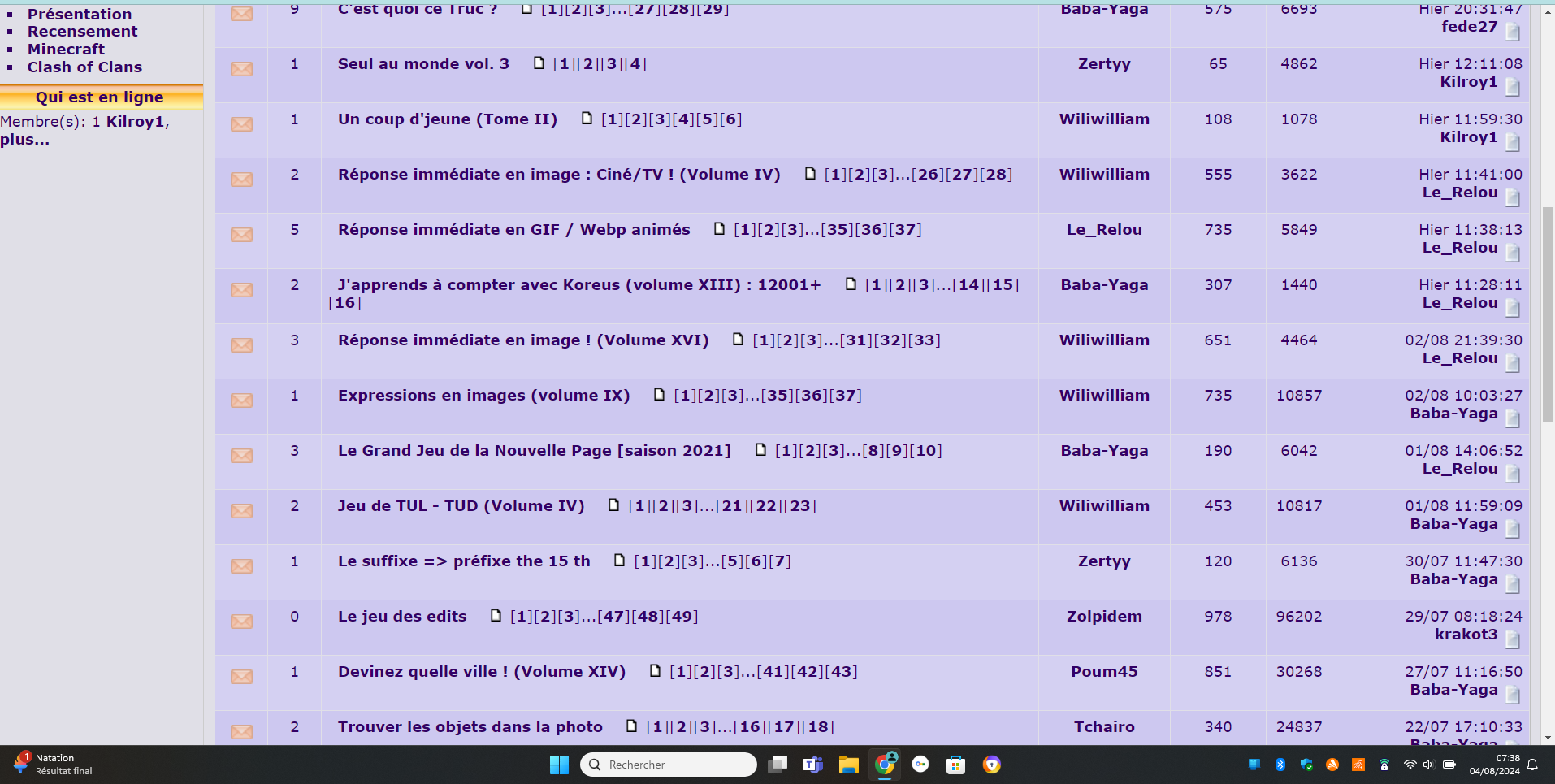
Task: Open the Windows Start menu
Action: tap(559, 765)
